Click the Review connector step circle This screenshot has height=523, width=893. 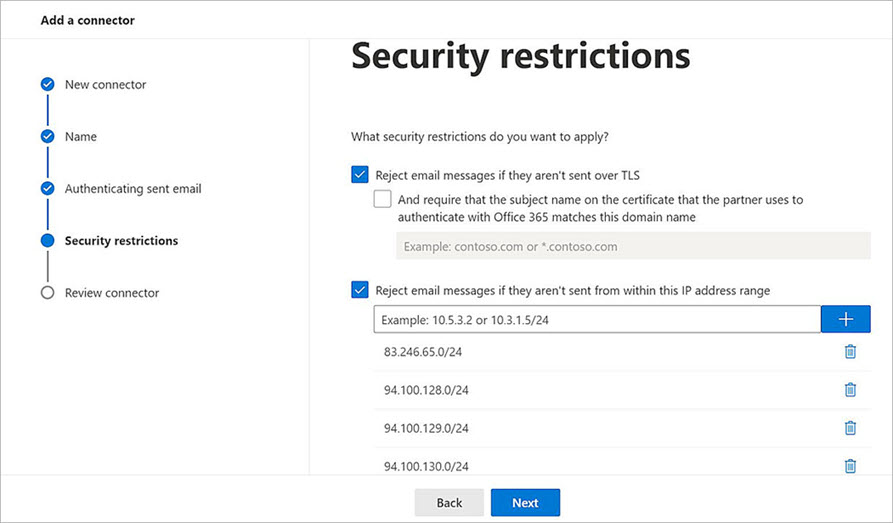point(47,293)
